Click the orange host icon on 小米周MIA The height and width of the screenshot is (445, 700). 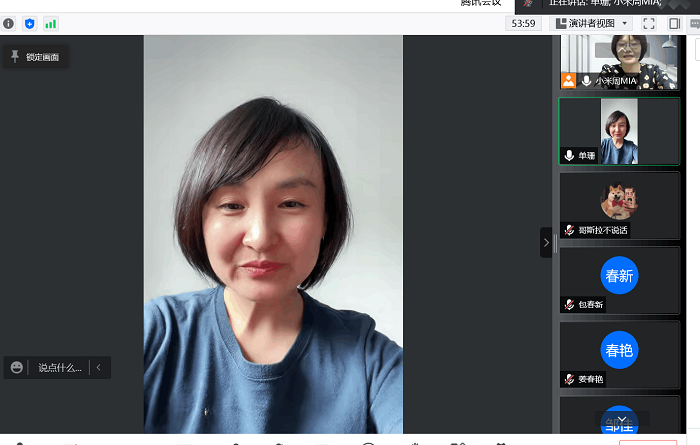(568, 80)
